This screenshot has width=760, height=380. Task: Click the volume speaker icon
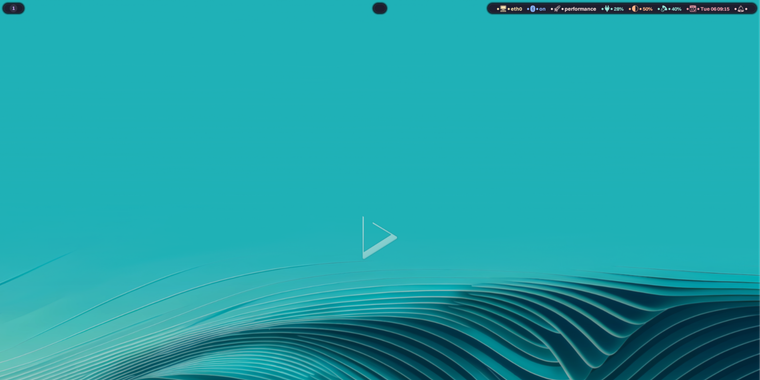[664, 9]
